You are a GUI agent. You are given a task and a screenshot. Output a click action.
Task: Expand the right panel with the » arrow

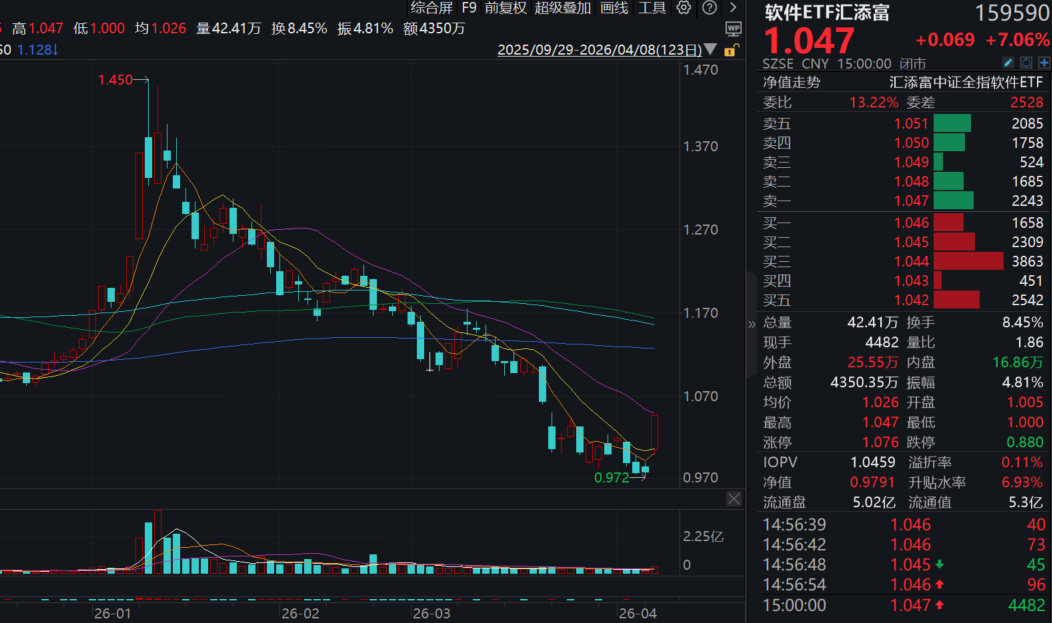750,324
